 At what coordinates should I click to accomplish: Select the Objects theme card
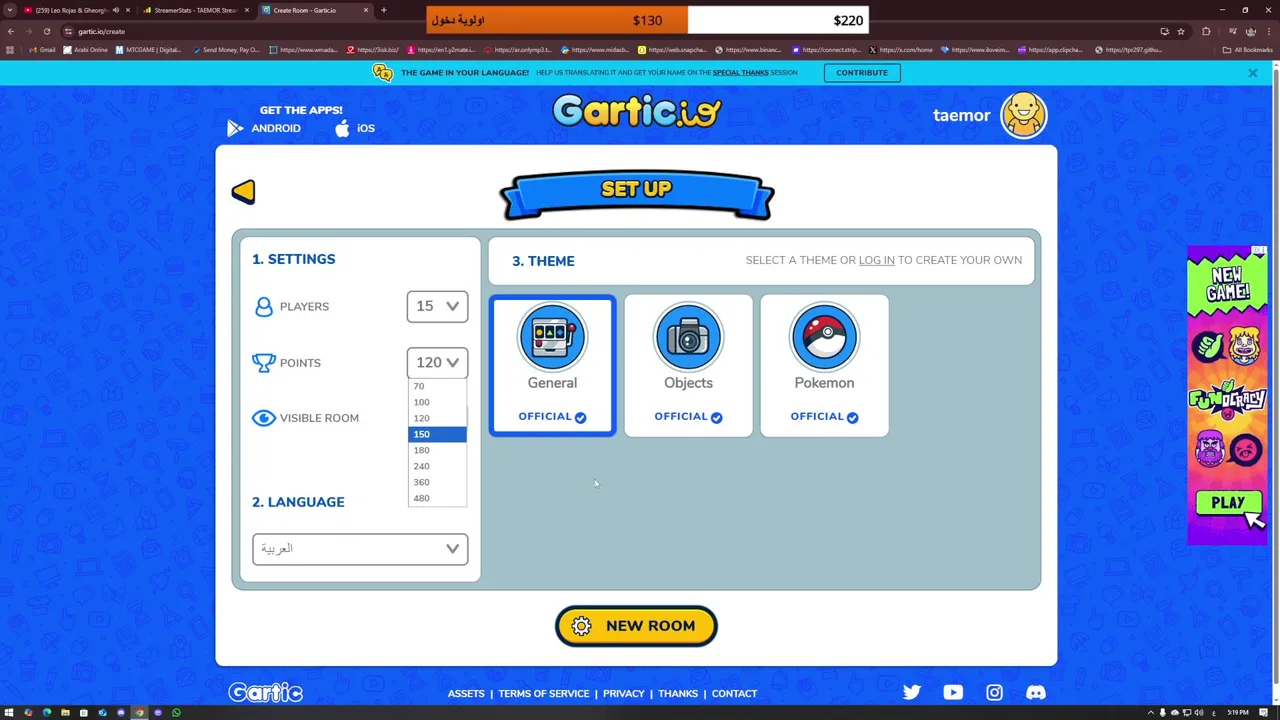pos(688,365)
